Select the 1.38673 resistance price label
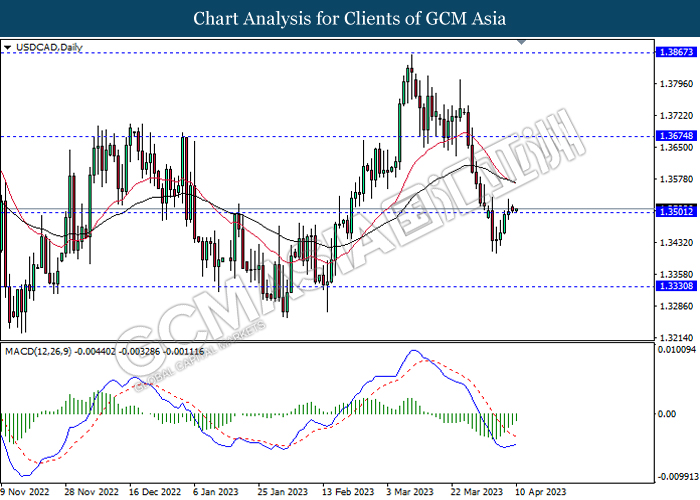Image resolution: width=700 pixels, height=500 pixels. (676, 52)
